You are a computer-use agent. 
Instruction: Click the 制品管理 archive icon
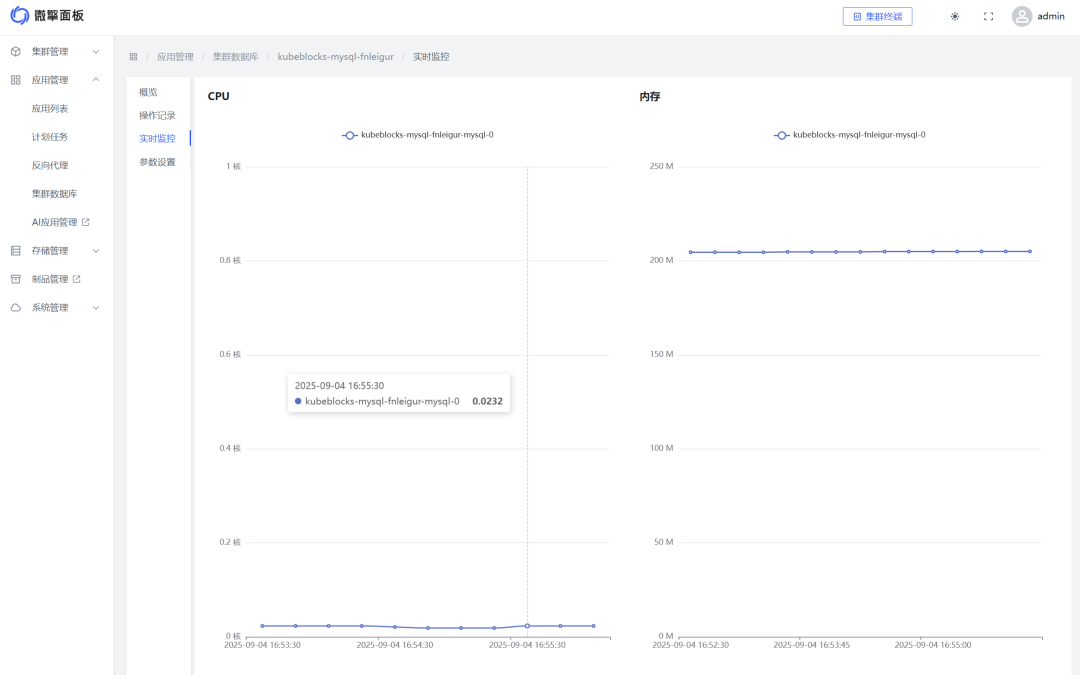pos(16,279)
